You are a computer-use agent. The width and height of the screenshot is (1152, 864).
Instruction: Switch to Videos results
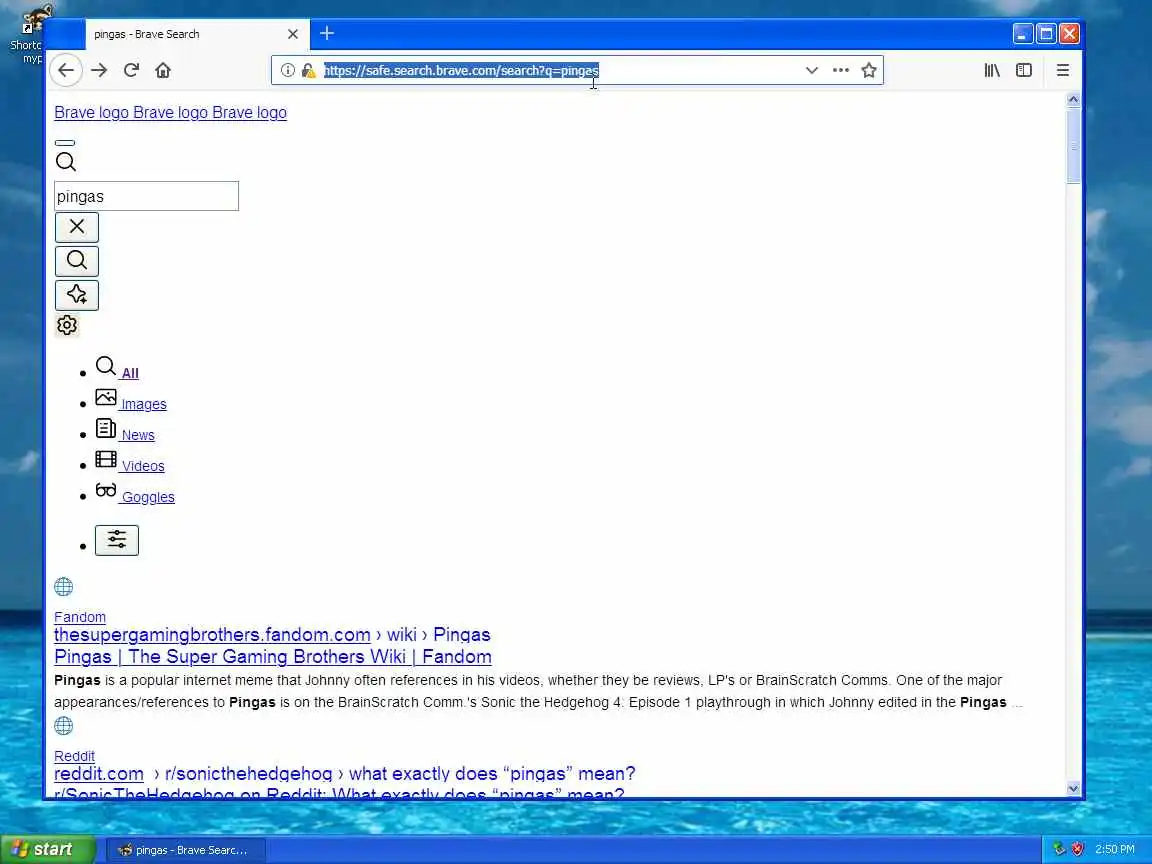coord(143,466)
